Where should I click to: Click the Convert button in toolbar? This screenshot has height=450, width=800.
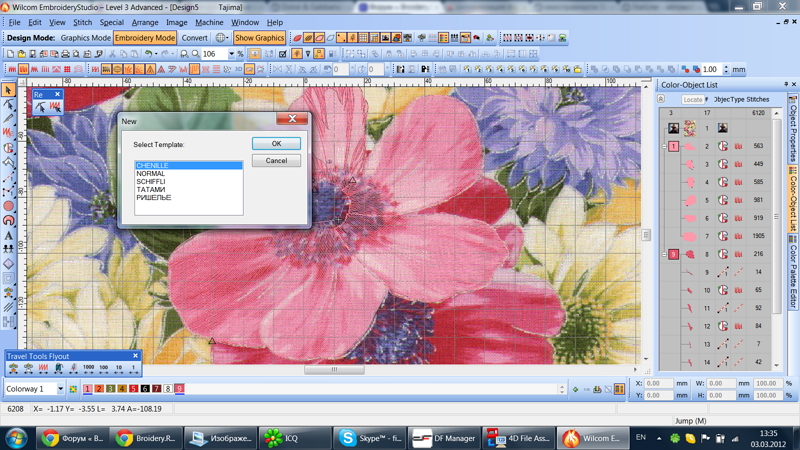pyautogui.click(x=194, y=38)
